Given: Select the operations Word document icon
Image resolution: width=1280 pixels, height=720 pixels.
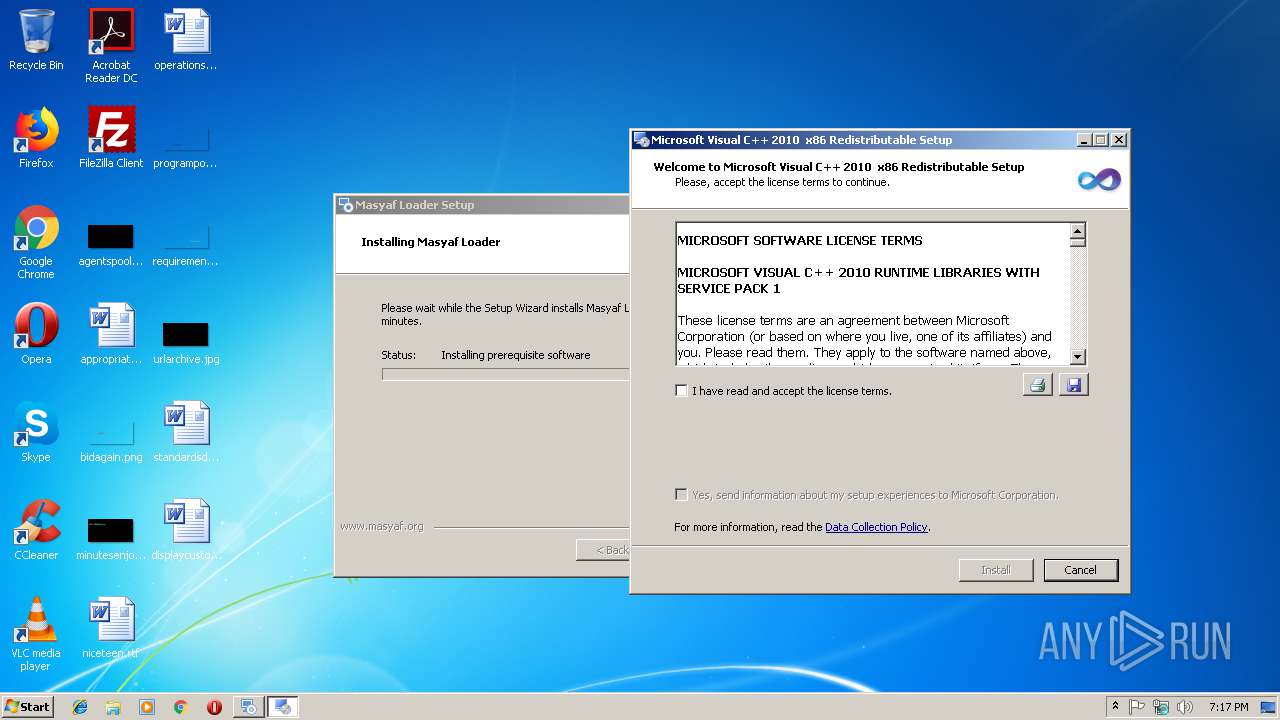Looking at the screenshot, I should (186, 40).
